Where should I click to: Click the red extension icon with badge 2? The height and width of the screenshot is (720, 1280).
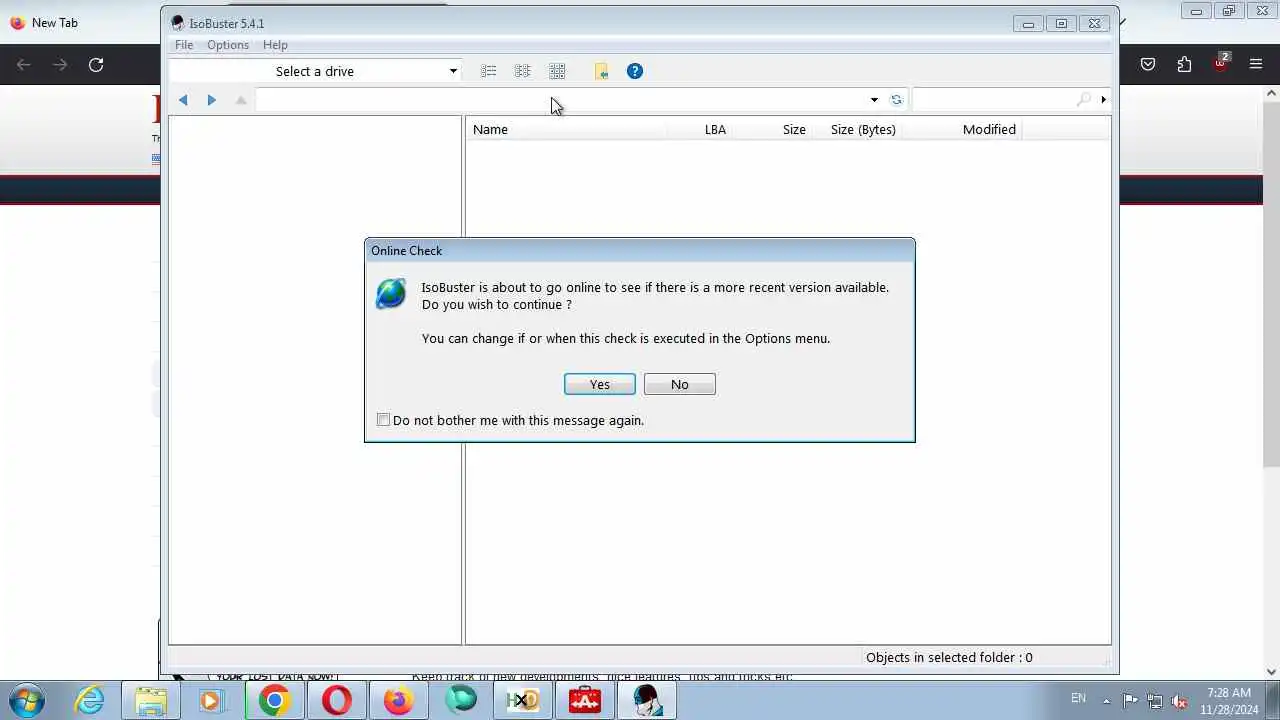(1220, 63)
